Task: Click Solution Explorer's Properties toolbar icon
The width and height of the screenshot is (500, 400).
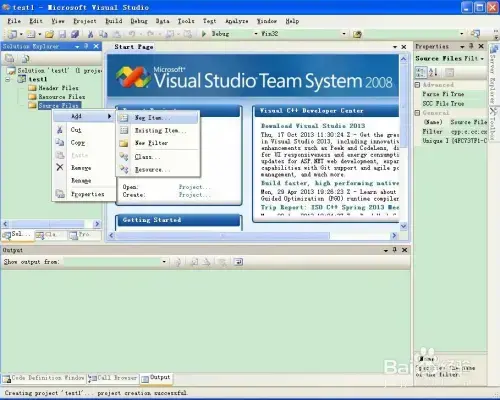Action: pos(10,59)
